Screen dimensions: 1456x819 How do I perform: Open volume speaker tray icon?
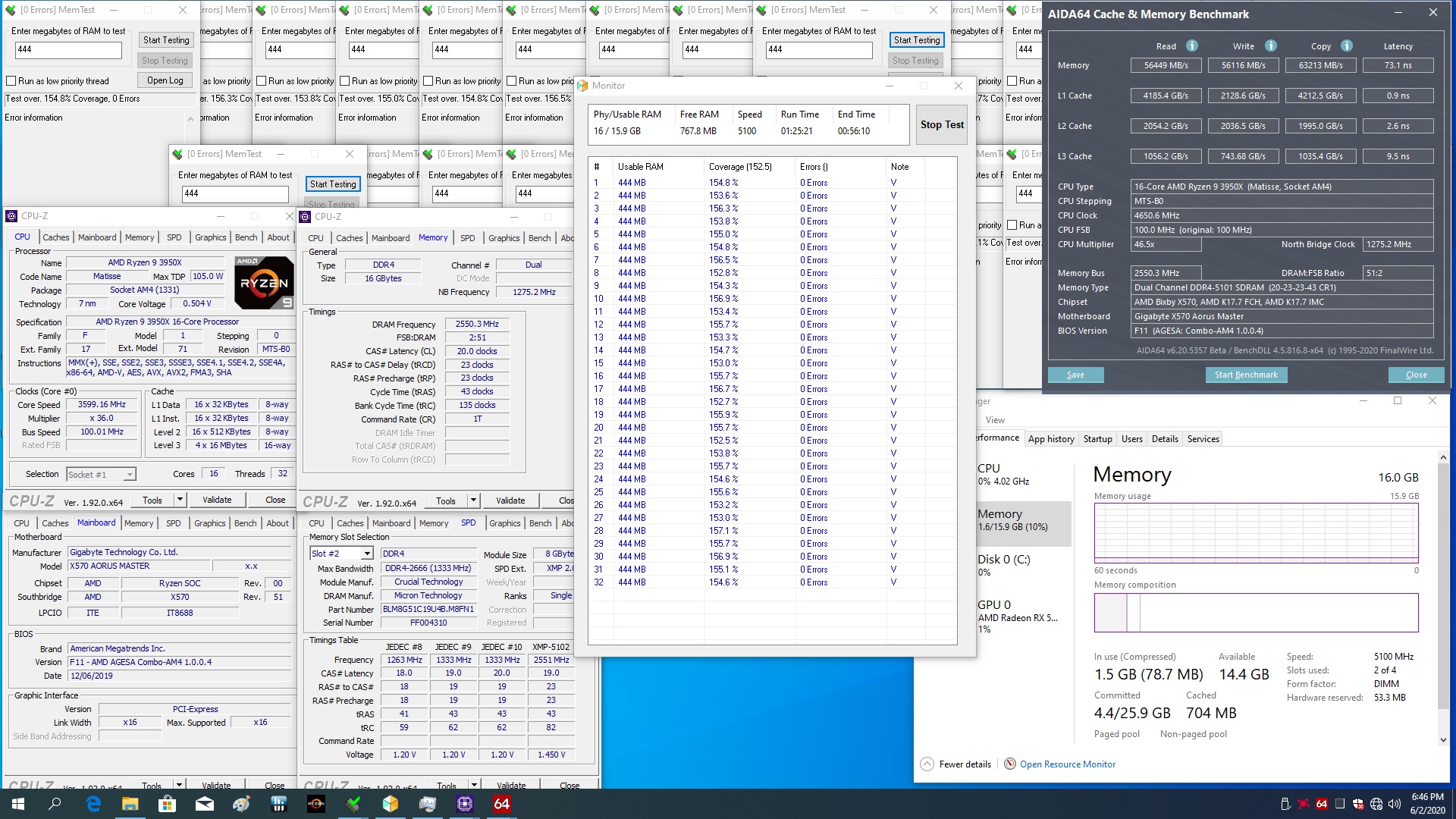coord(1395,804)
